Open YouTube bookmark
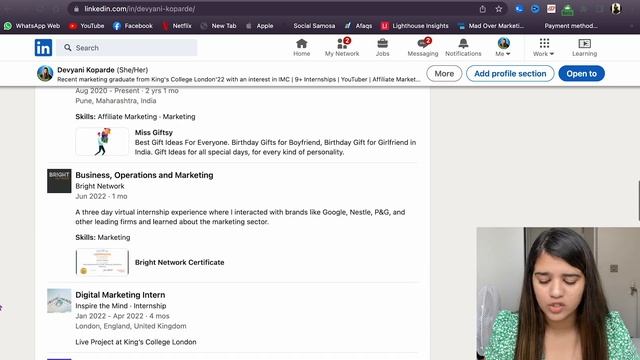 click(x=86, y=26)
